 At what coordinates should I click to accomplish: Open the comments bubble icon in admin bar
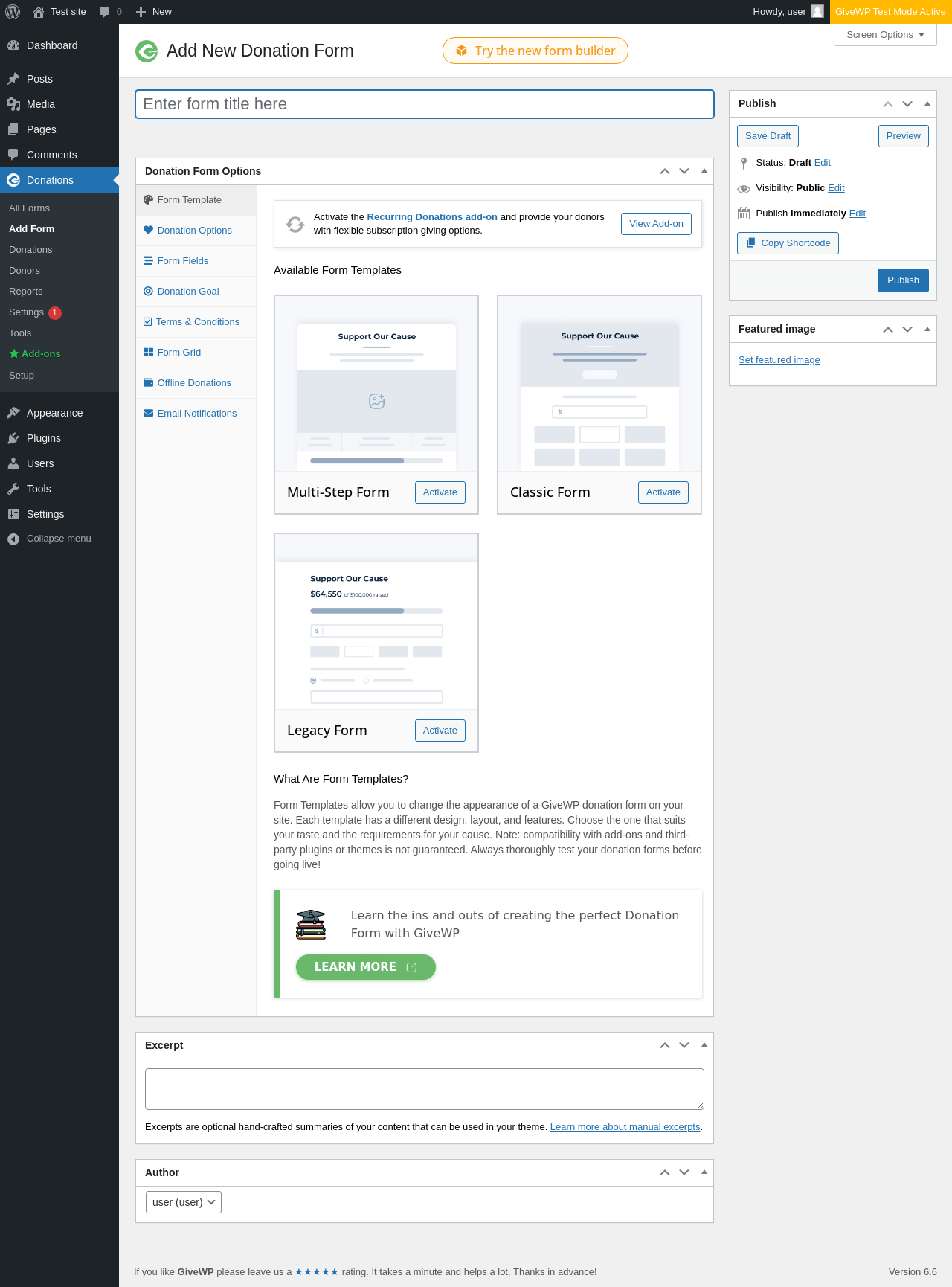click(104, 12)
